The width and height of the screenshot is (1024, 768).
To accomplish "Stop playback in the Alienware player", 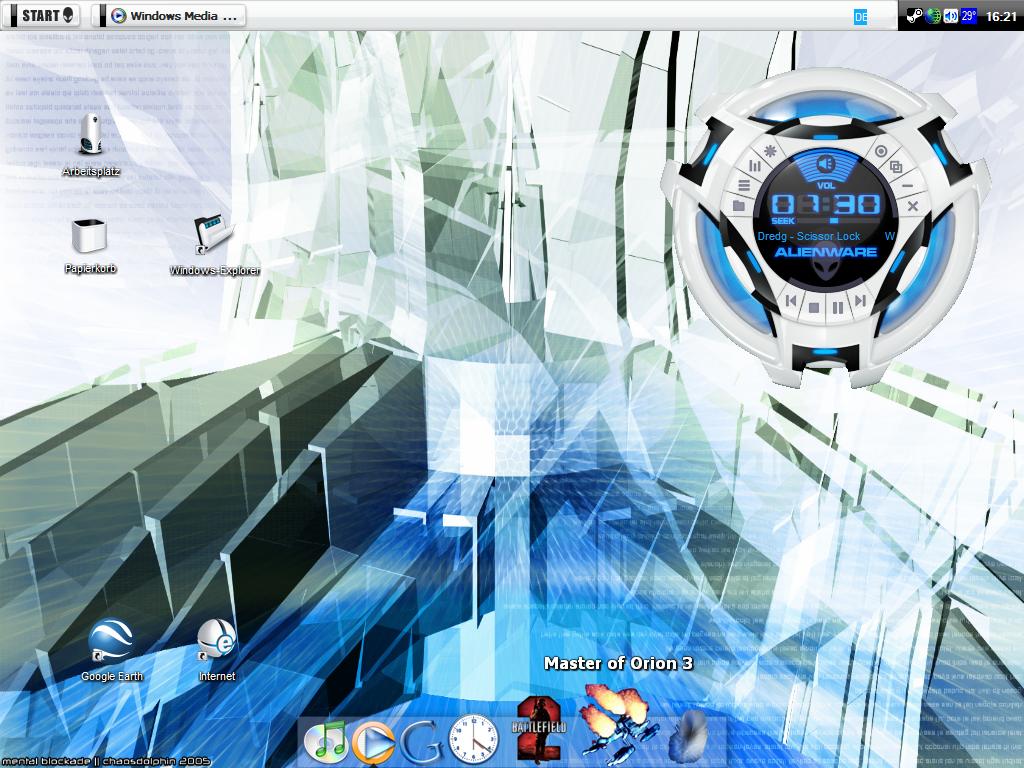I will click(814, 306).
